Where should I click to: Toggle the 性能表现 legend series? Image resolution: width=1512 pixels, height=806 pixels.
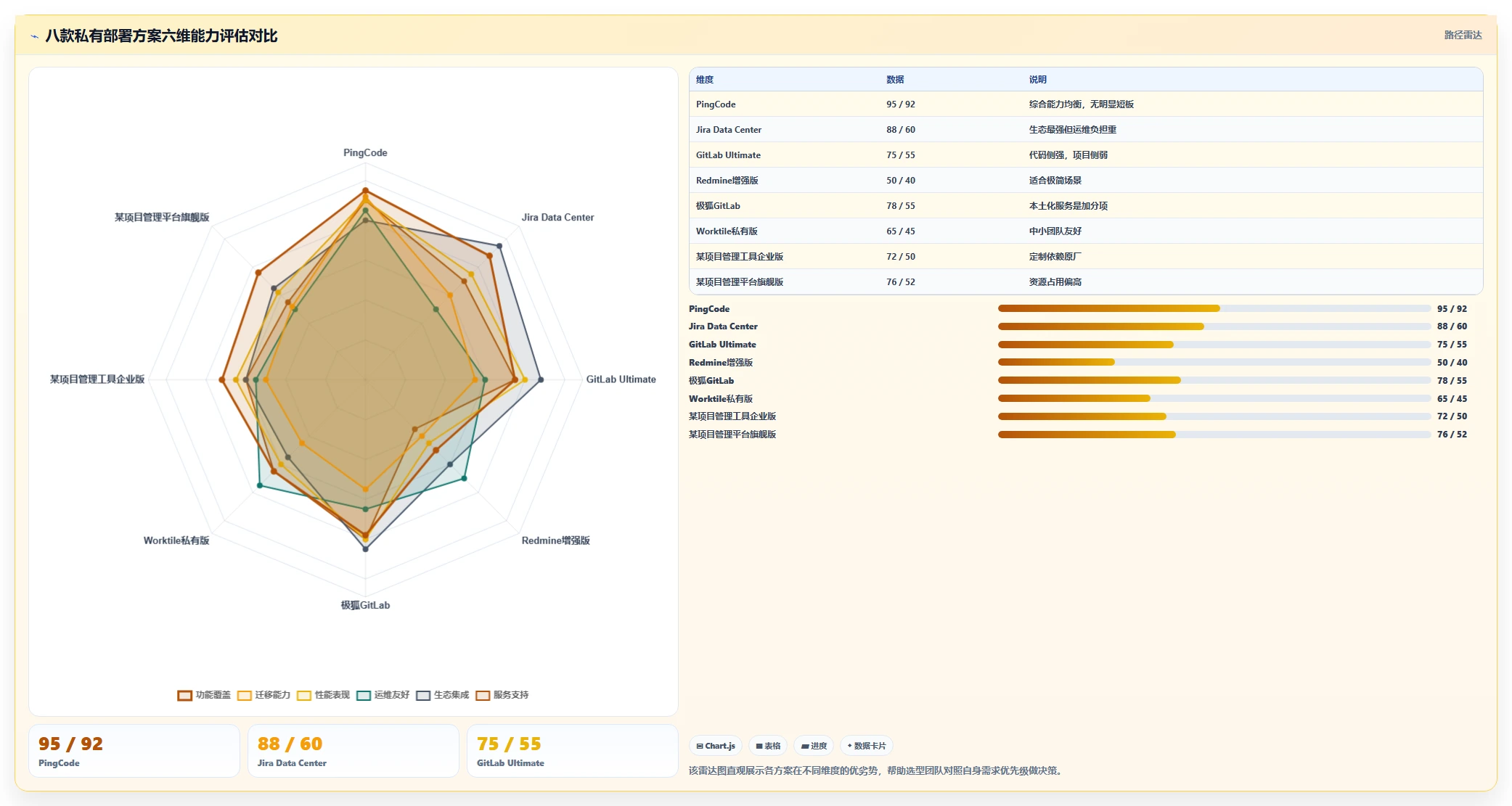323,695
